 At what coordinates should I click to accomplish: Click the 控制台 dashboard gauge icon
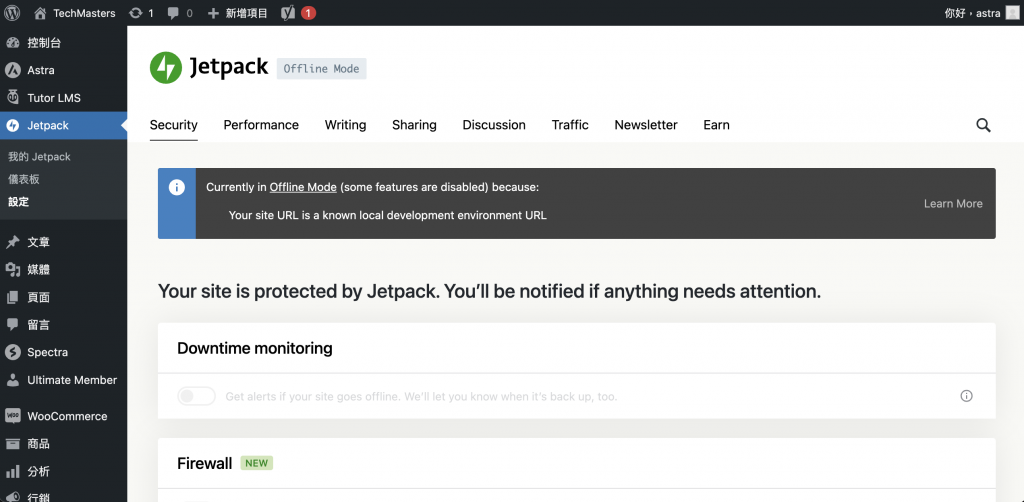point(12,43)
